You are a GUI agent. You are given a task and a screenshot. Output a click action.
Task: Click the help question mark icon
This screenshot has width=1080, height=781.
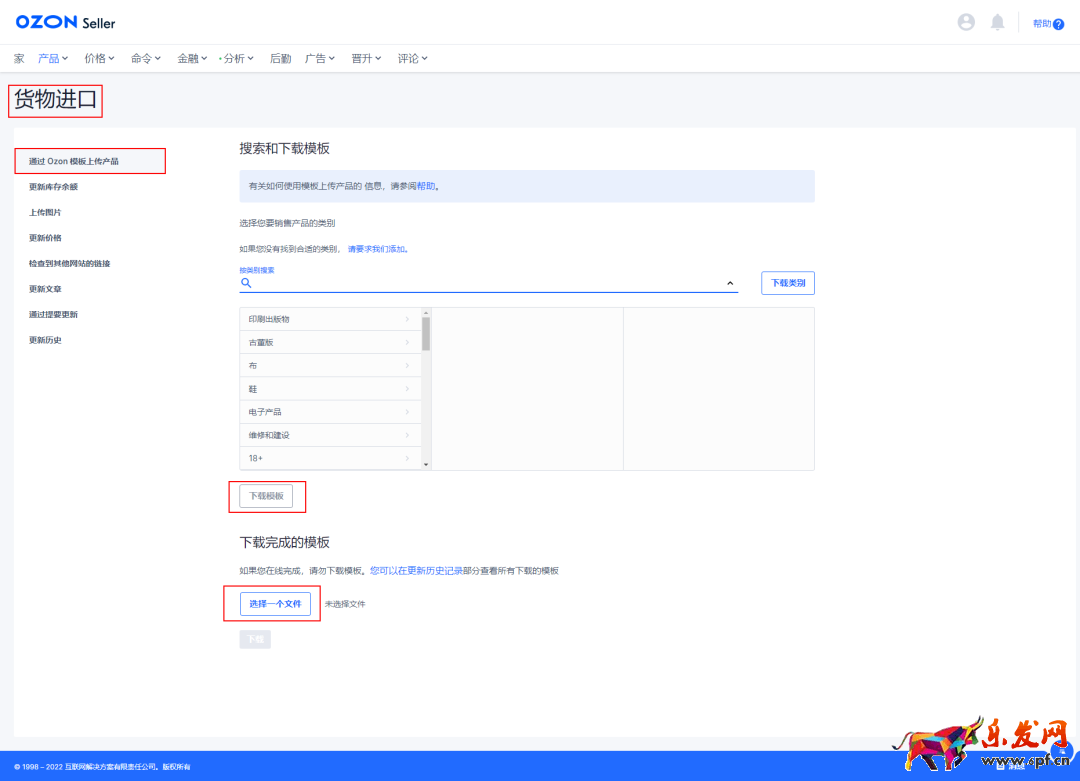1059,24
